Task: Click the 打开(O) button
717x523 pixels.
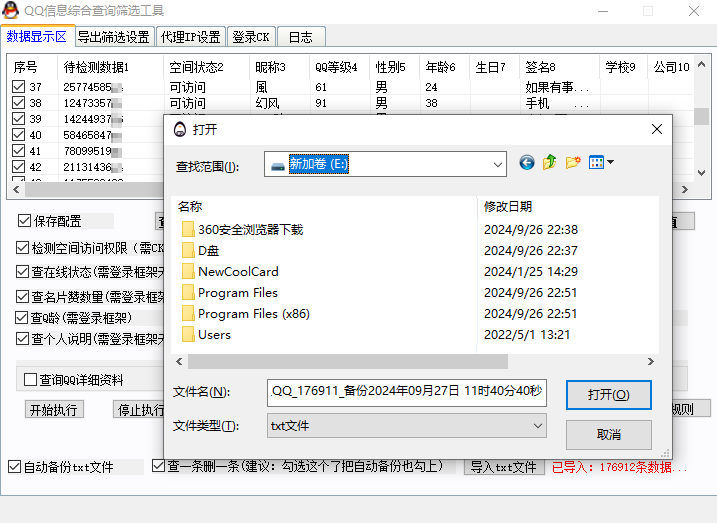Action: tap(608, 395)
